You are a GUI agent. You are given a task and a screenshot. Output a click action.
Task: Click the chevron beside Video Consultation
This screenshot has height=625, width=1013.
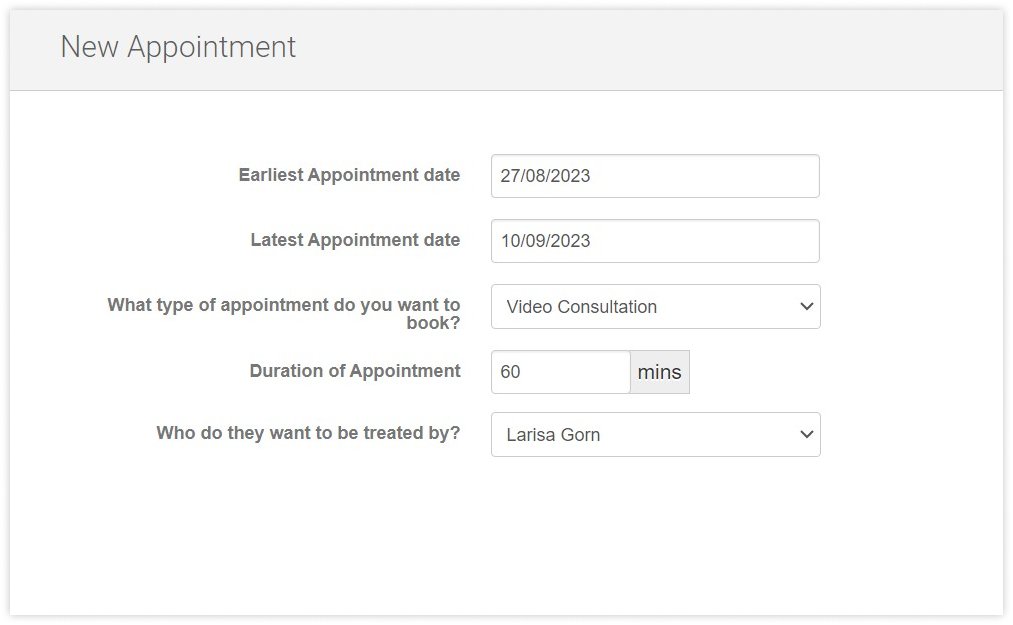[807, 307]
